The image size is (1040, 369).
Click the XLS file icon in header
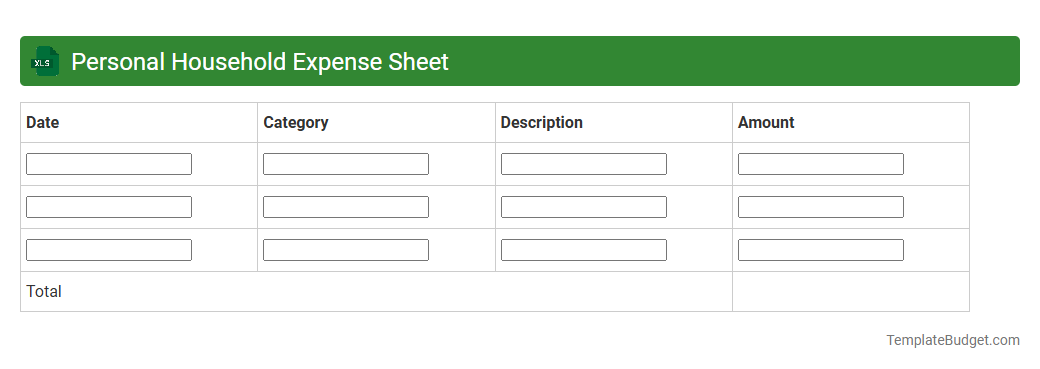[x=44, y=62]
